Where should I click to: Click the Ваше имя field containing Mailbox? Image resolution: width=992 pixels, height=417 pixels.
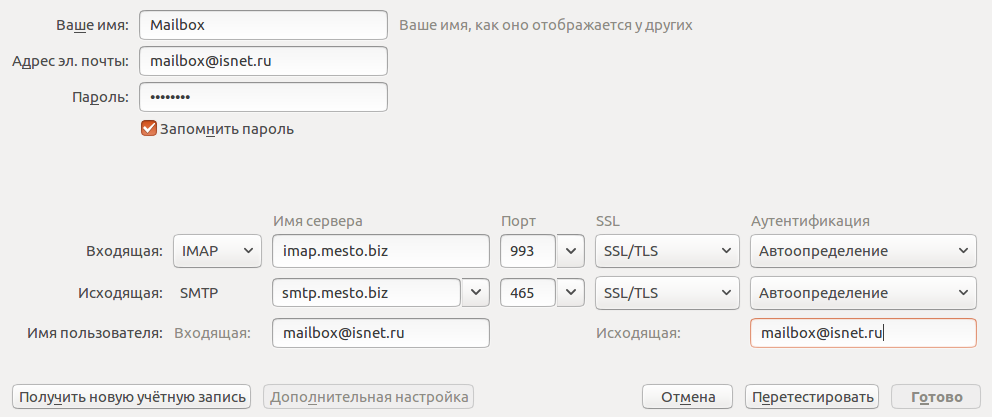(263, 25)
